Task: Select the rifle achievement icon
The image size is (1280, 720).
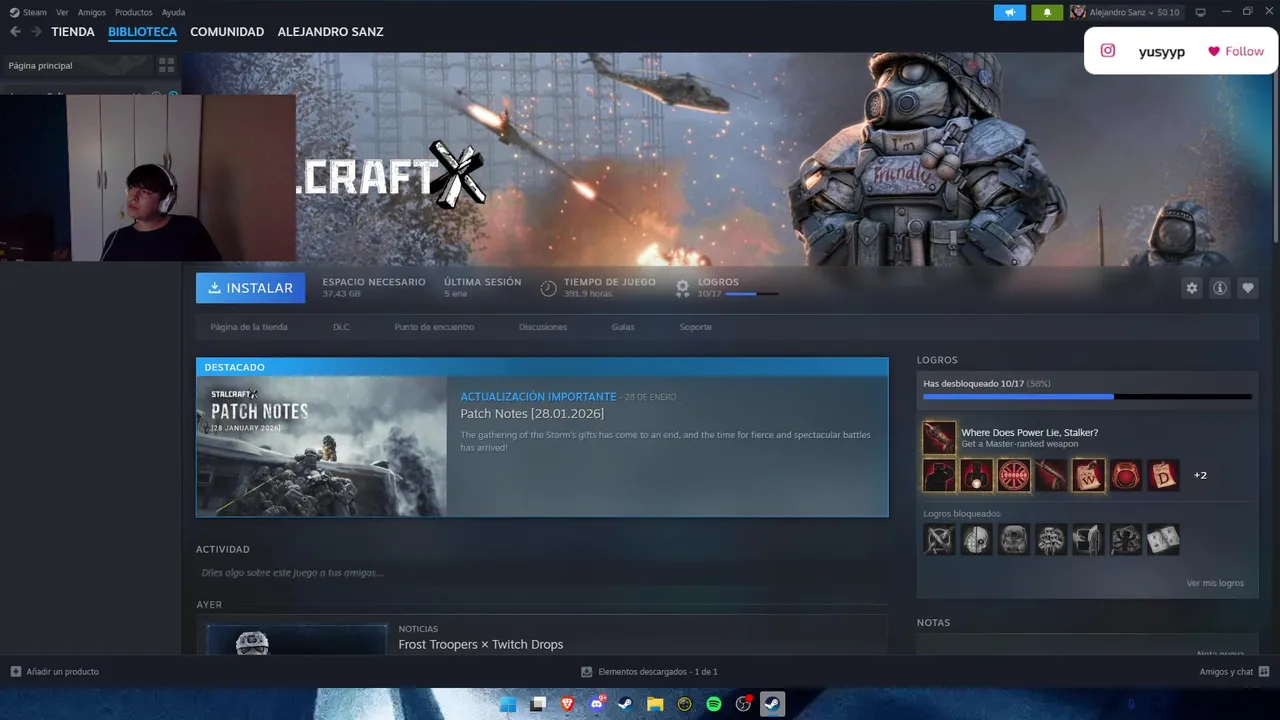Action: (x=1051, y=476)
